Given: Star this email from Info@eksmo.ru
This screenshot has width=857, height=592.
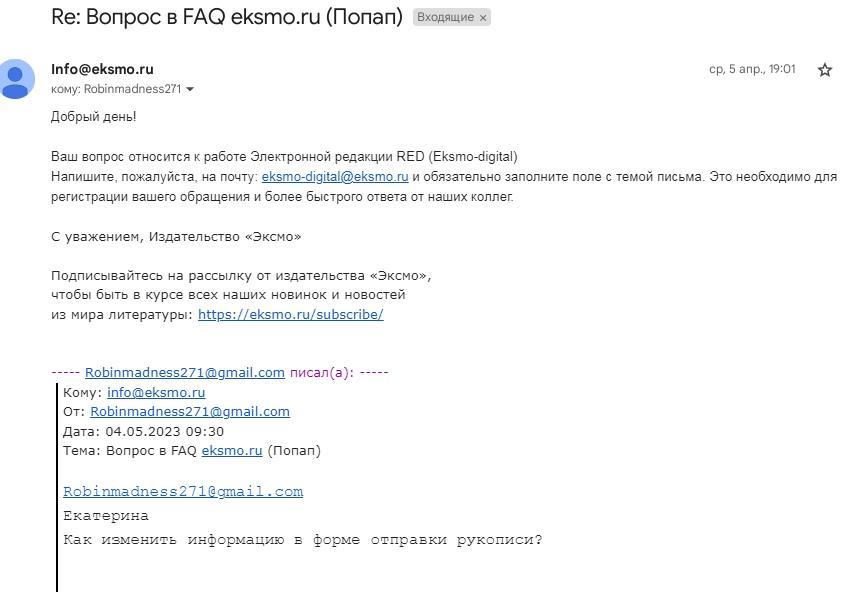Looking at the screenshot, I should click(825, 70).
